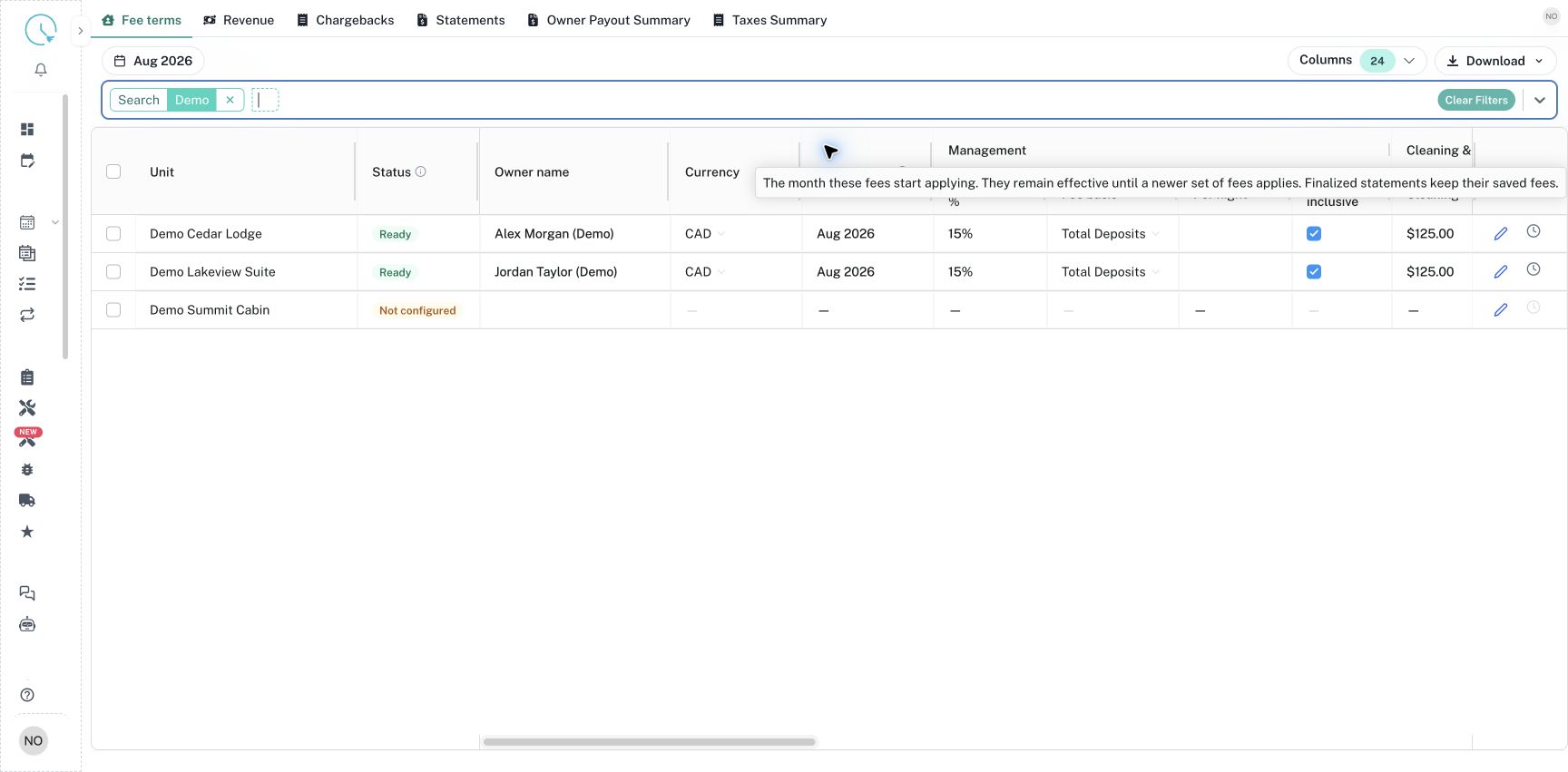Open the clipboard icon in sidebar
This screenshot has width=1568, height=772.
tap(27, 377)
